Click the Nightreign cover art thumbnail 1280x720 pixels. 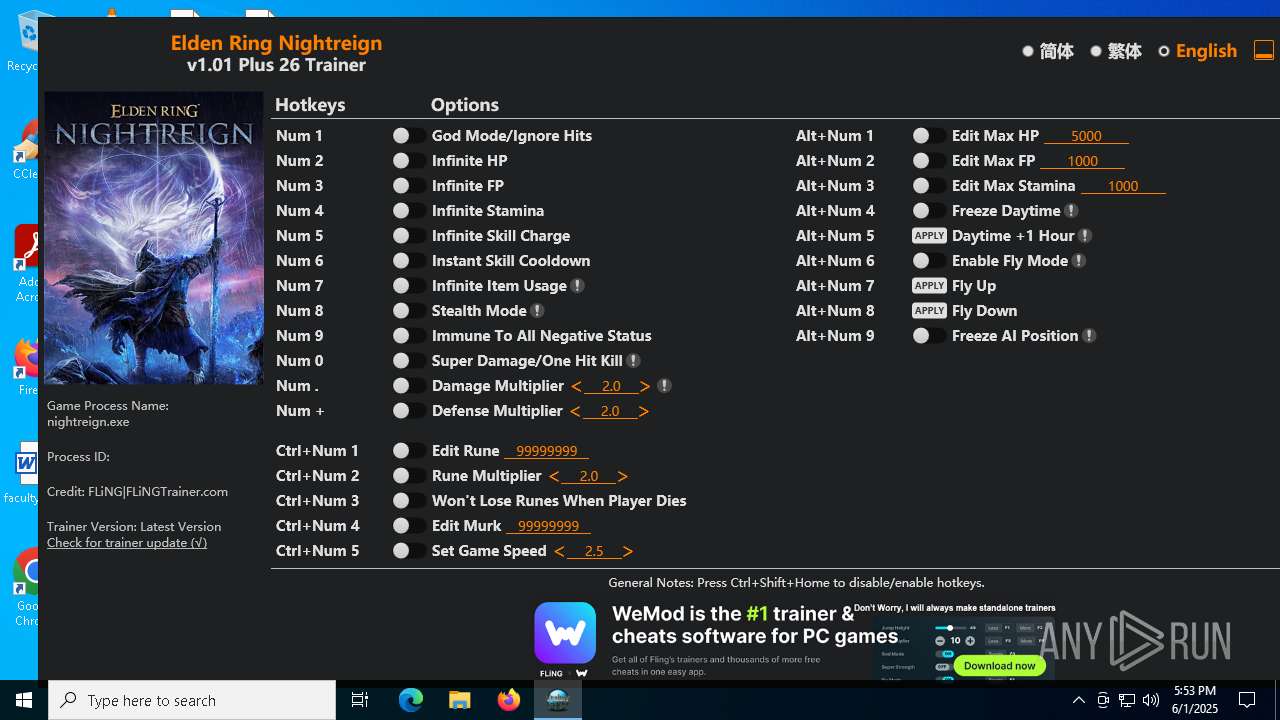pos(153,238)
